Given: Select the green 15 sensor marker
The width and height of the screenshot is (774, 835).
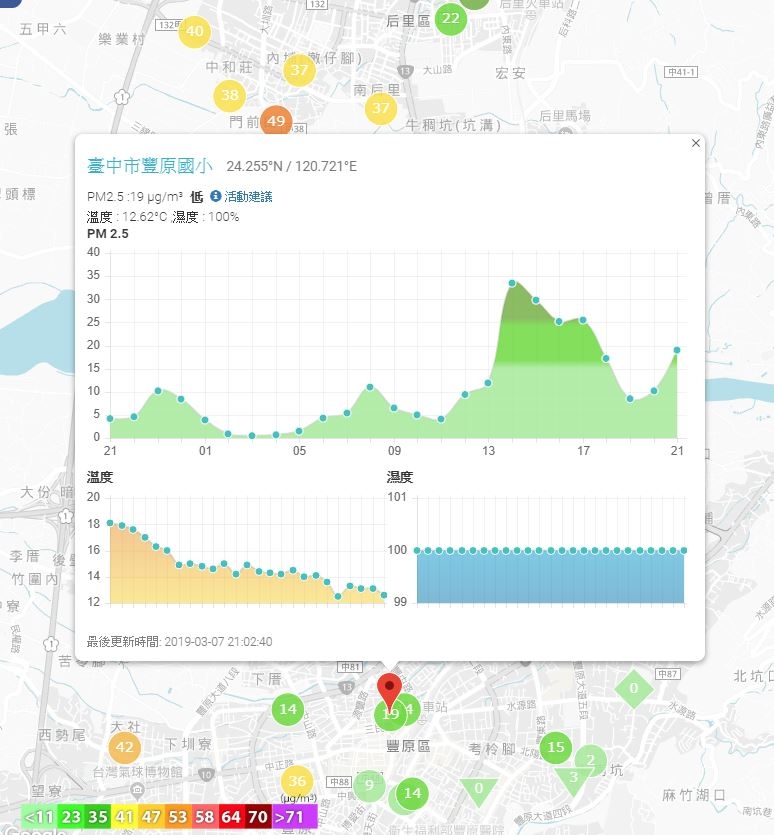Looking at the screenshot, I should (x=556, y=747).
